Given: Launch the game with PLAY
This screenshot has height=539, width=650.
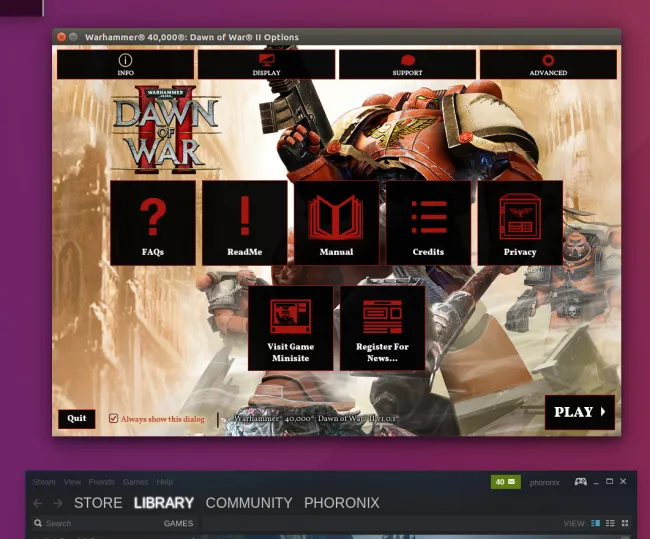Looking at the screenshot, I should [580, 412].
